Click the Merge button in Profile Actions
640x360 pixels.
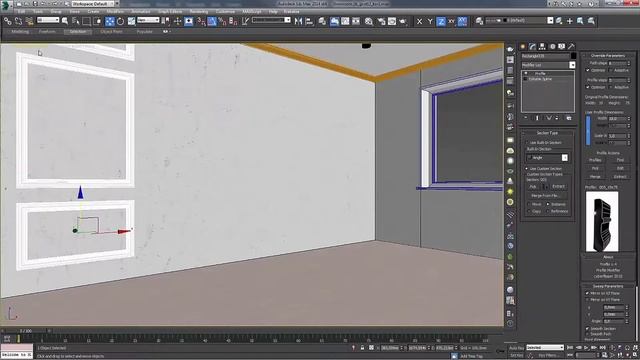tap(595, 176)
